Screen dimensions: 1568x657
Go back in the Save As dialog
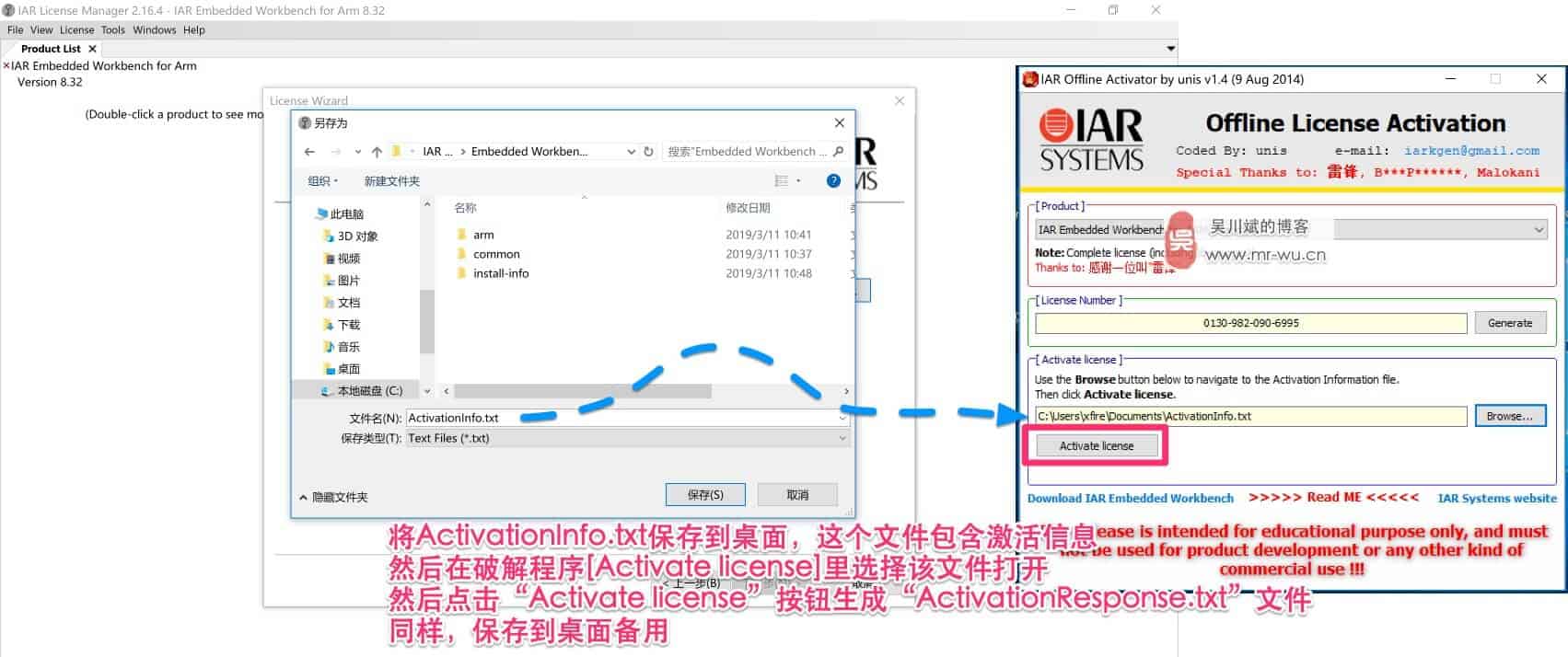pyautogui.click(x=309, y=152)
